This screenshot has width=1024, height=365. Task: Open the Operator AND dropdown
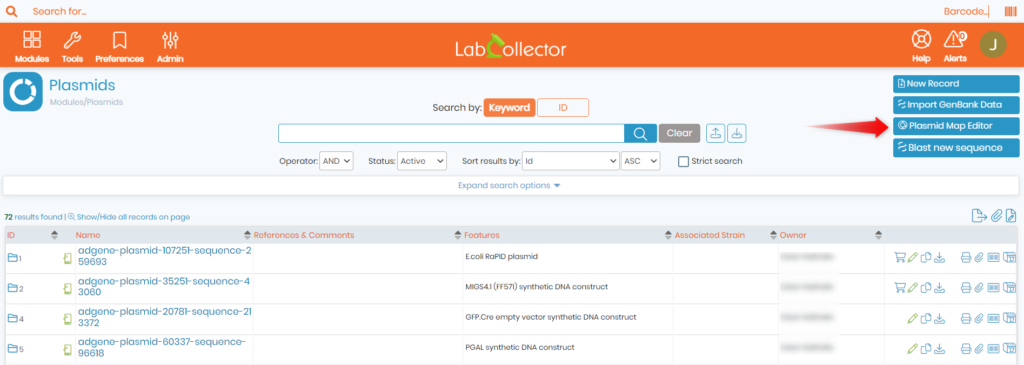point(336,161)
